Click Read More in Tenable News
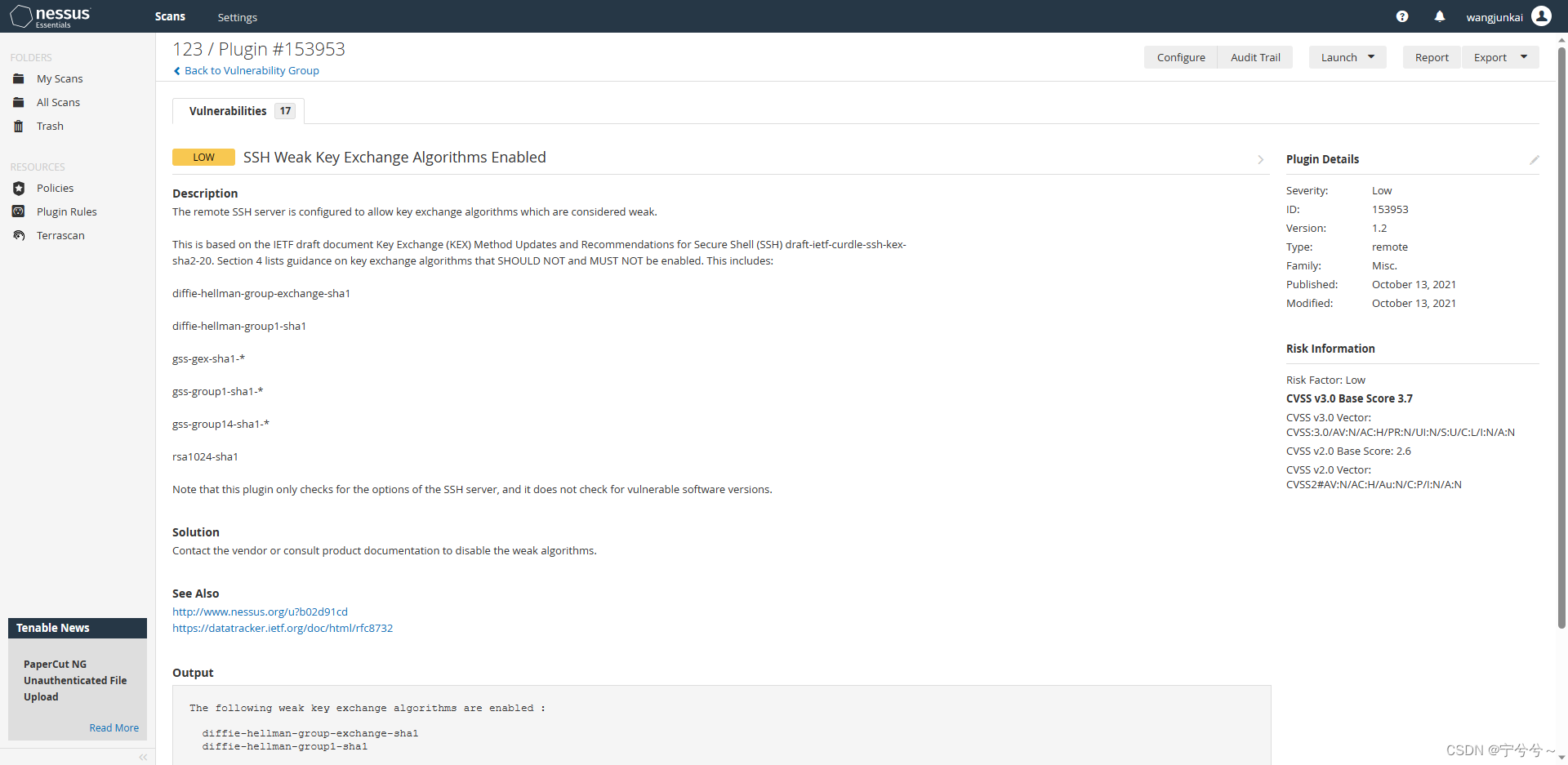Screen dimensions: 1568x765 [x=114, y=728]
